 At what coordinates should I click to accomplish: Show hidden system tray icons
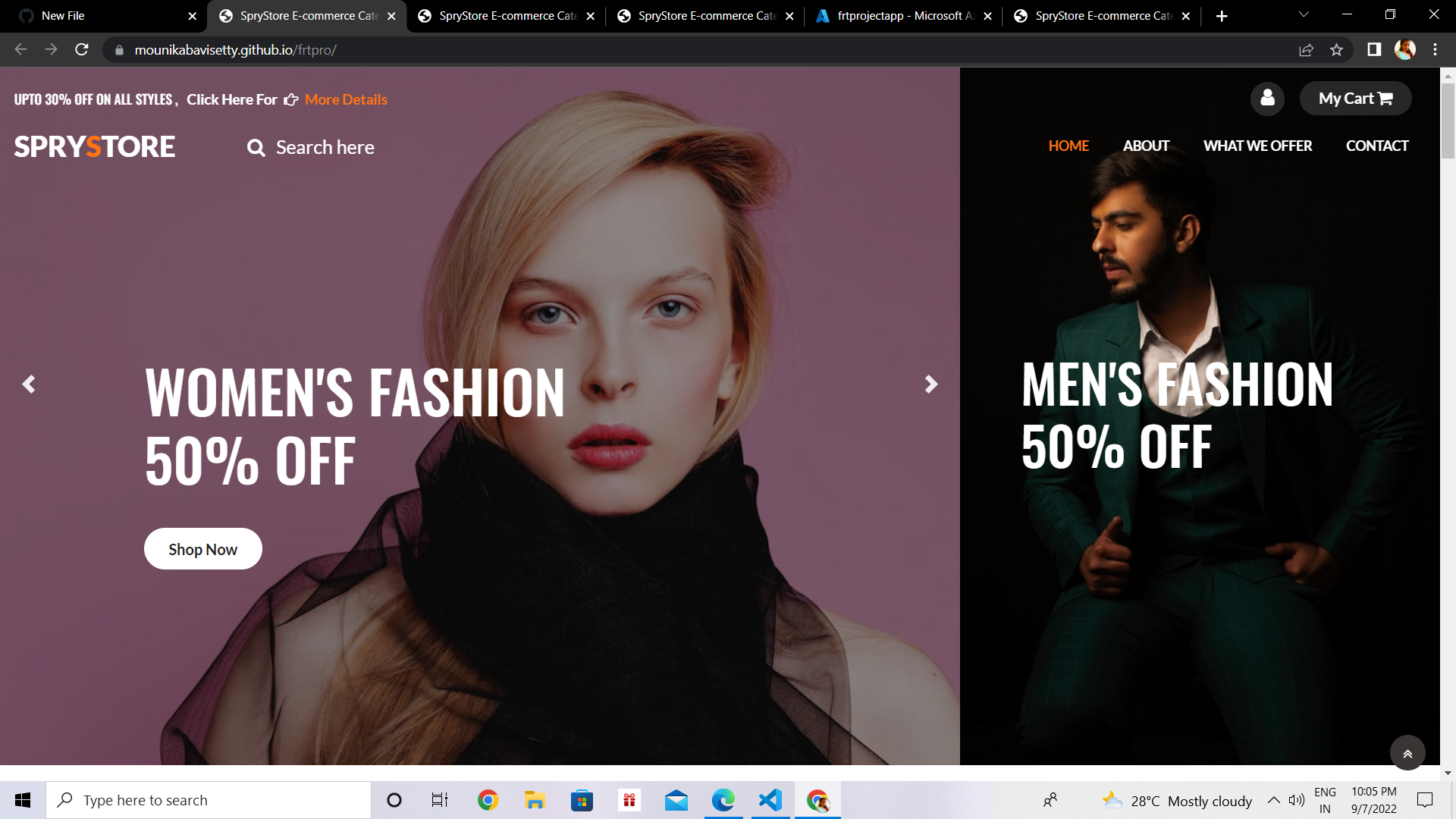point(1274,800)
